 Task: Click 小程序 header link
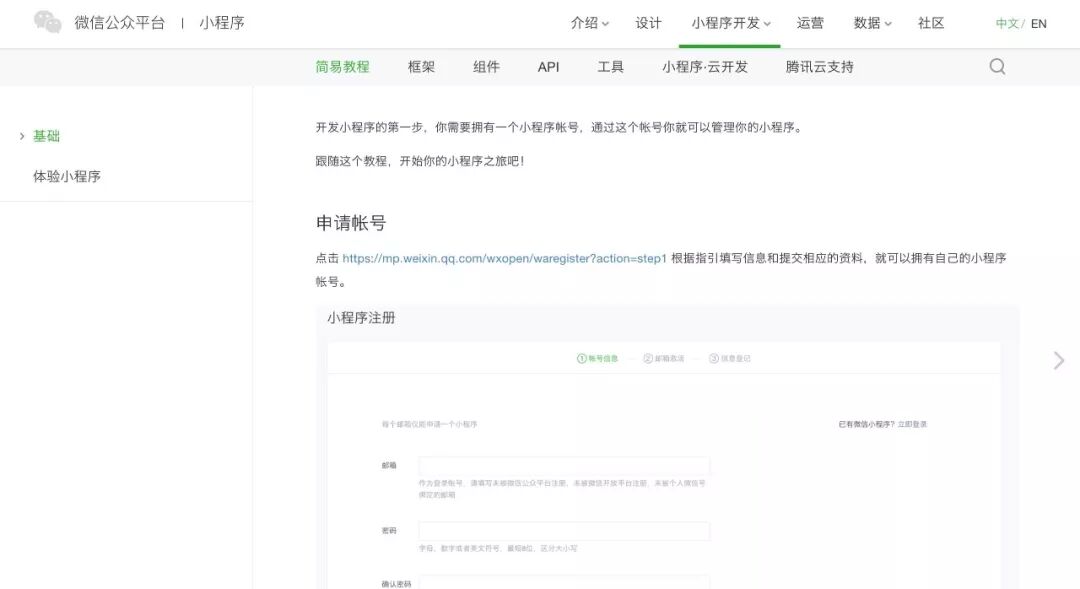pos(222,23)
